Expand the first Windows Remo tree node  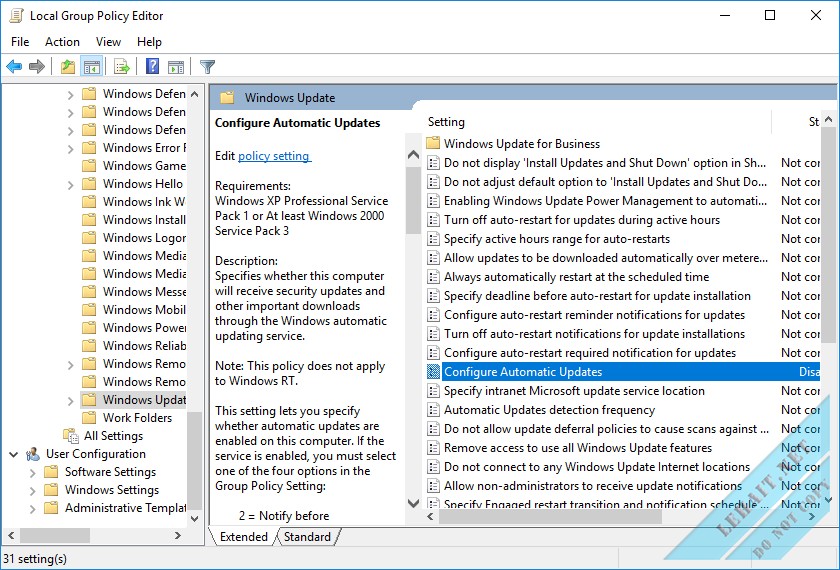coord(70,365)
